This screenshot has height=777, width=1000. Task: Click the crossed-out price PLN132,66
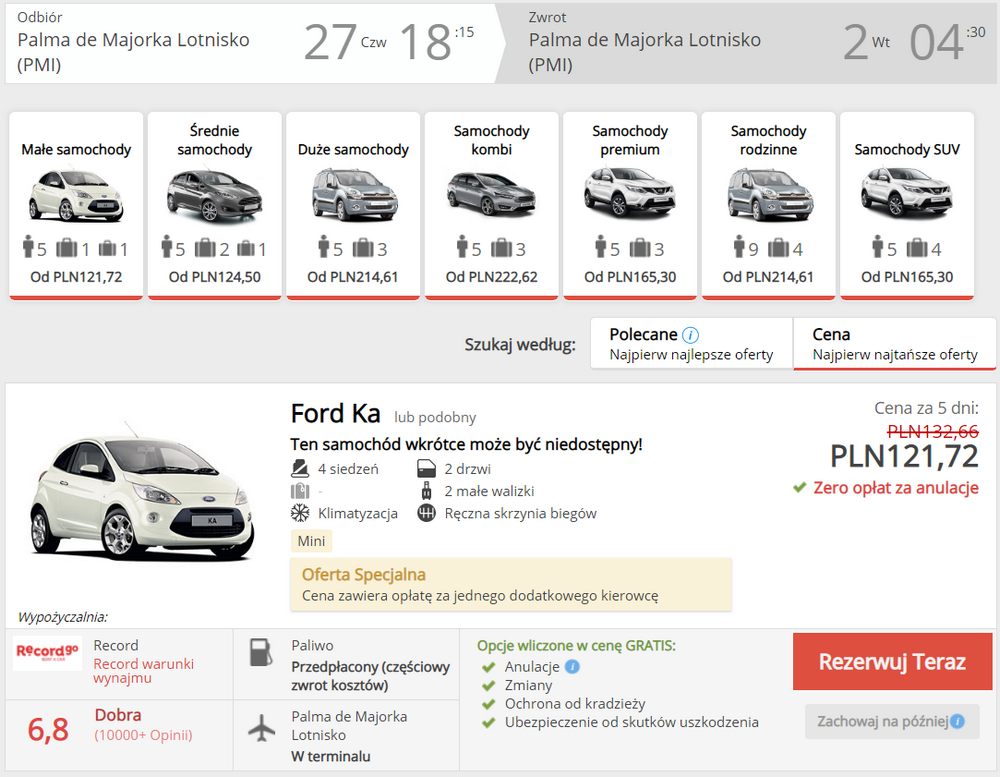(x=932, y=432)
